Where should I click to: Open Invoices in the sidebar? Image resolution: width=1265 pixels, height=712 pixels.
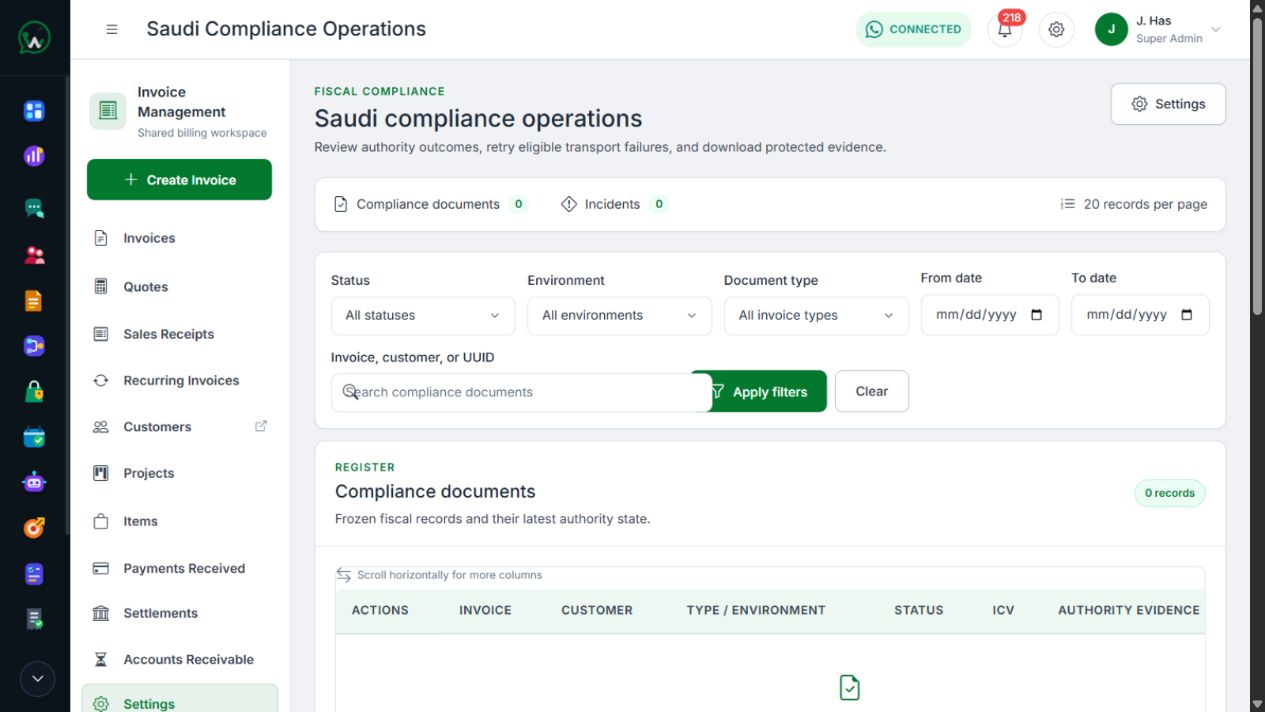(179, 238)
